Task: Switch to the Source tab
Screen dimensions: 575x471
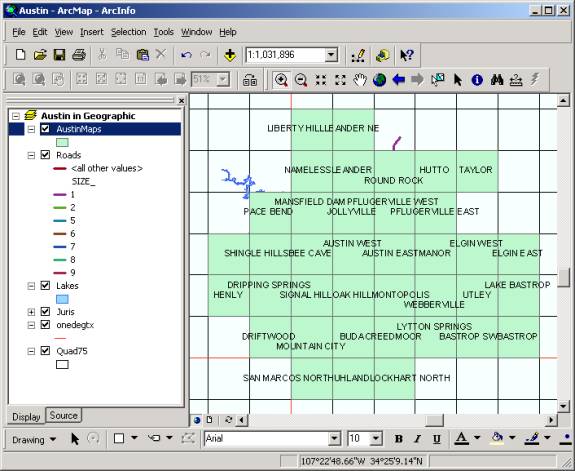Action: point(63,416)
